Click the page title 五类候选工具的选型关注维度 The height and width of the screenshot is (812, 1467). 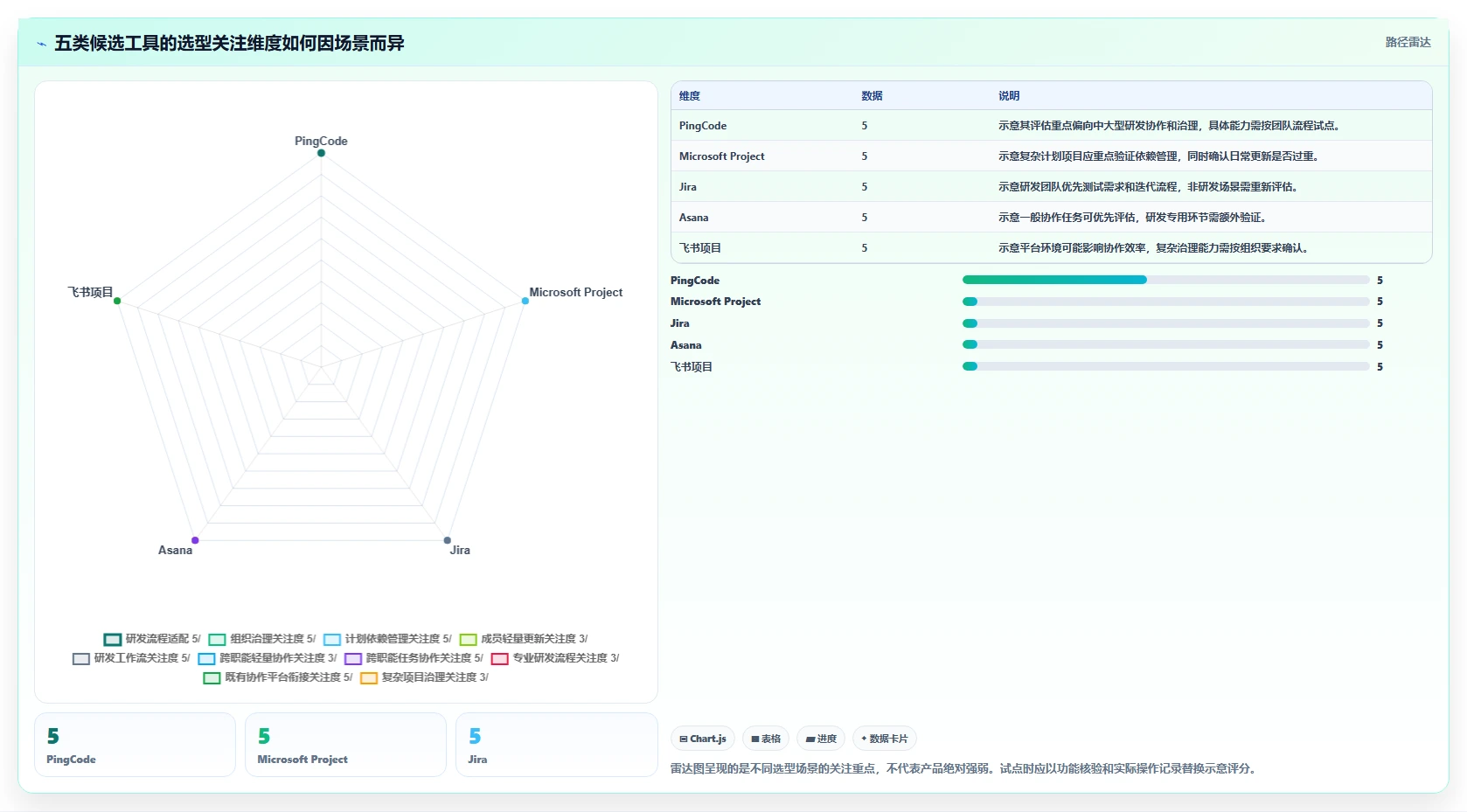click(x=229, y=43)
